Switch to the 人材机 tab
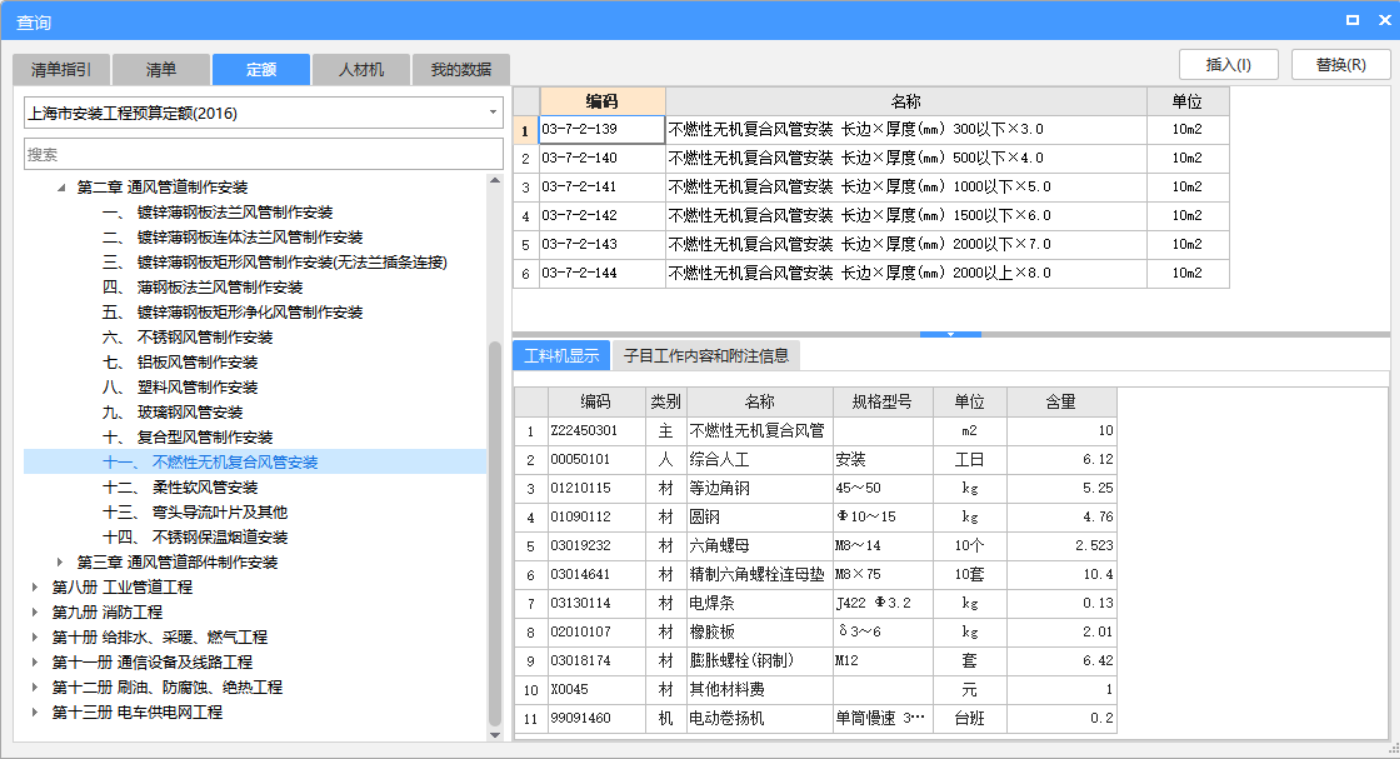This screenshot has height=759, width=1400. click(361, 69)
